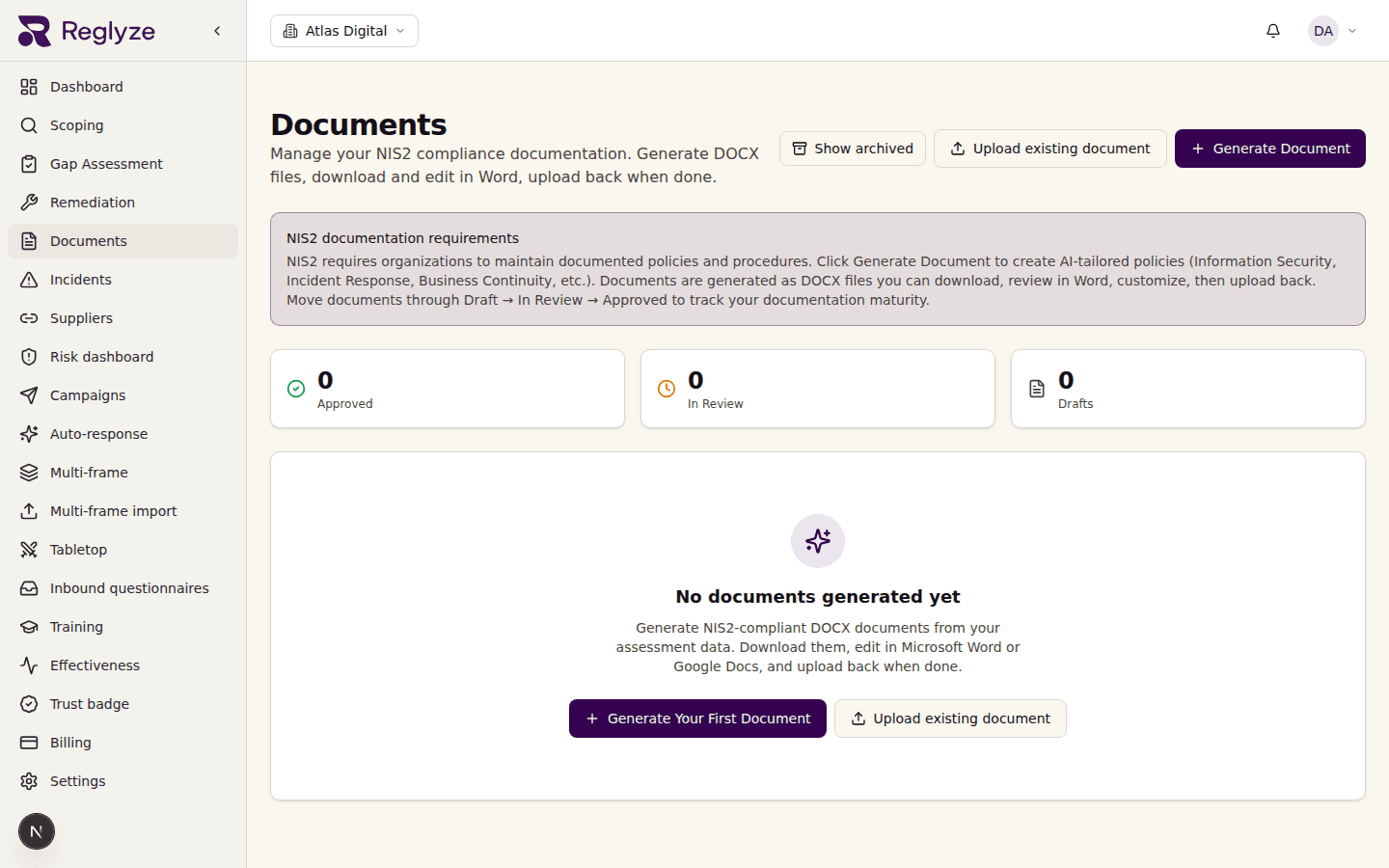This screenshot has width=1389, height=868.
Task: Click the N circle button in the bottom-left
Action: (37, 831)
